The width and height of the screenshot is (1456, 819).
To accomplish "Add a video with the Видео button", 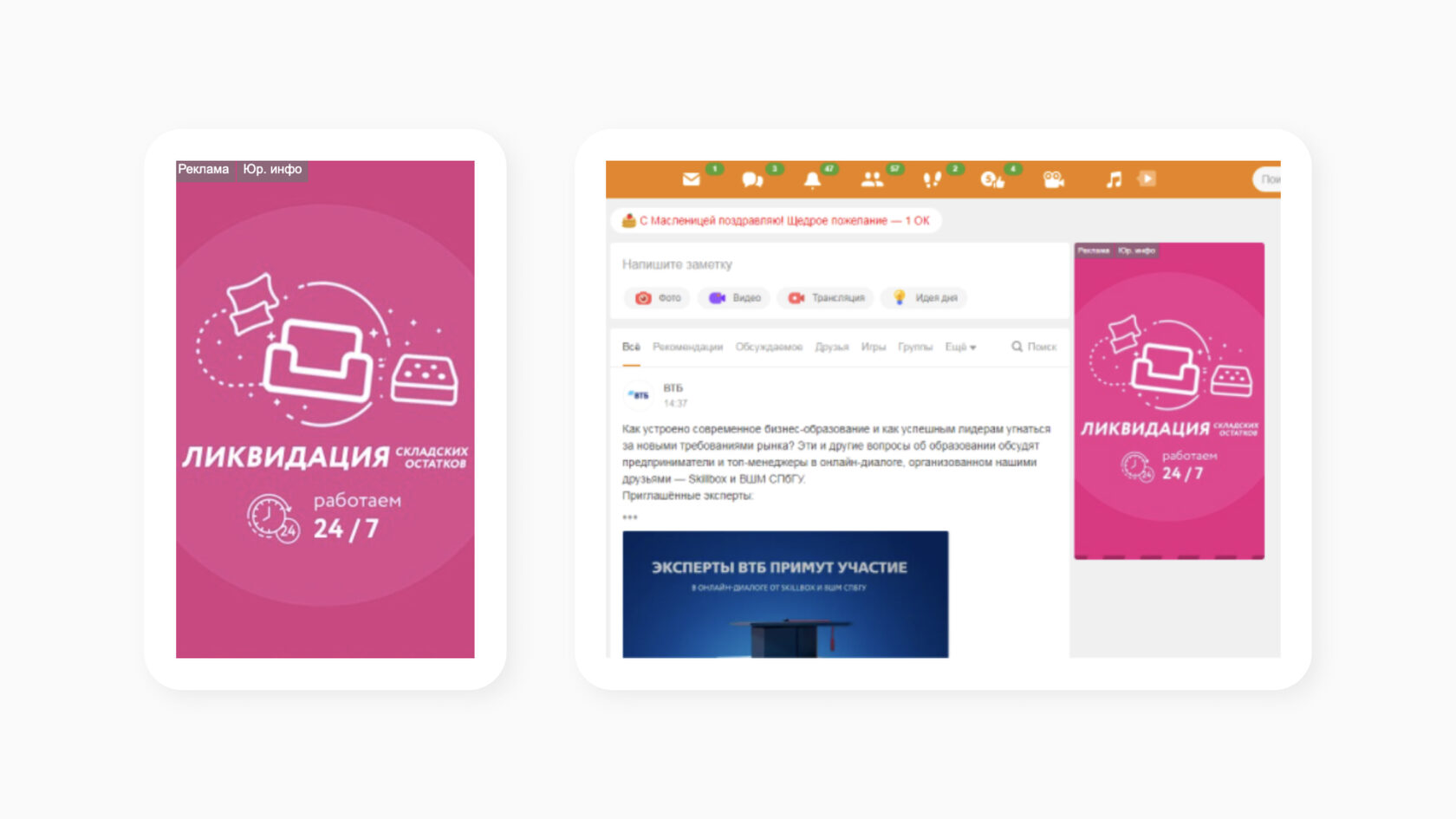I will click(x=734, y=298).
